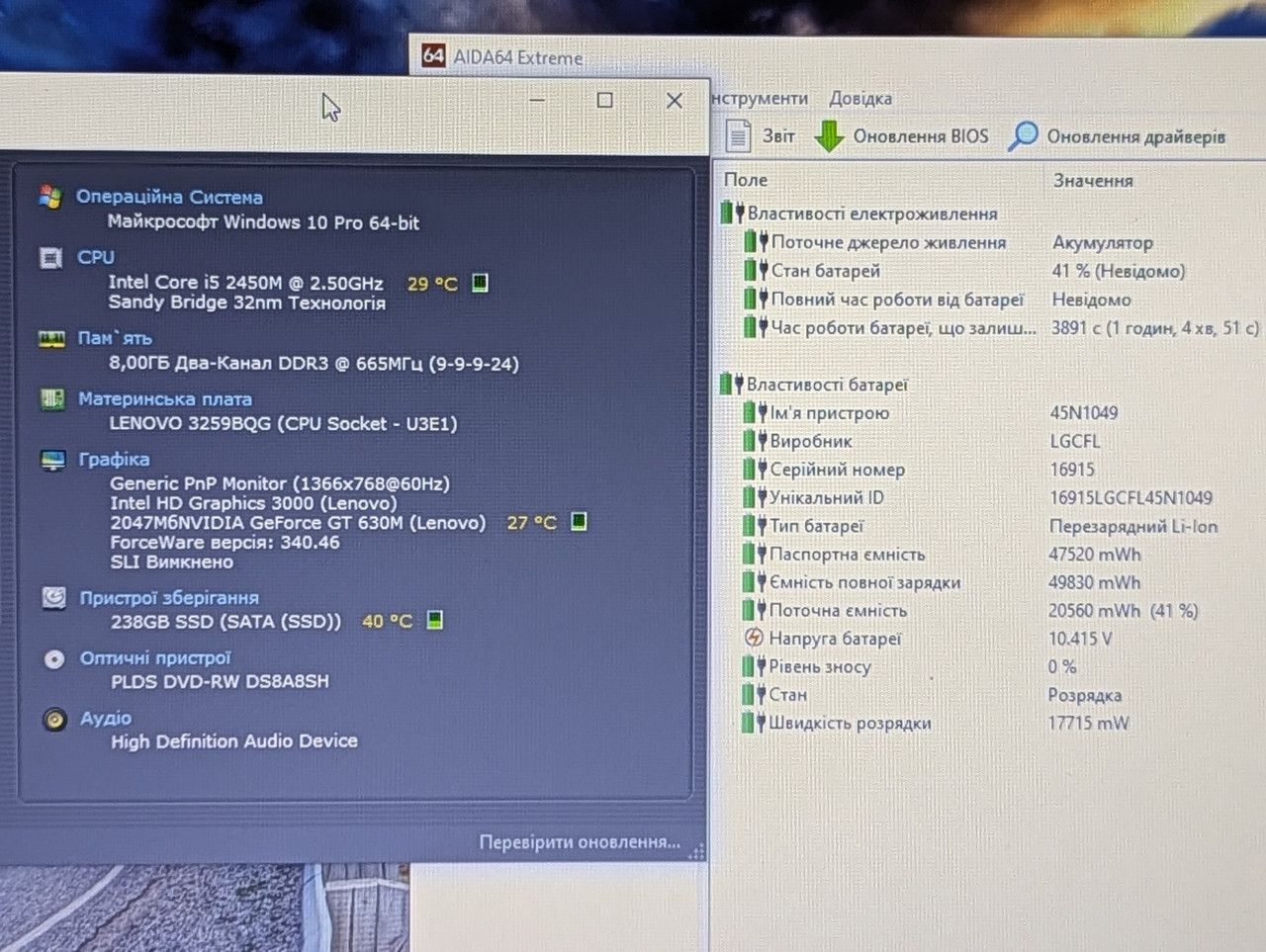This screenshot has height=952, width=1266.
Task: Click the Звіт toolbar button
Action: pos(761,136)
